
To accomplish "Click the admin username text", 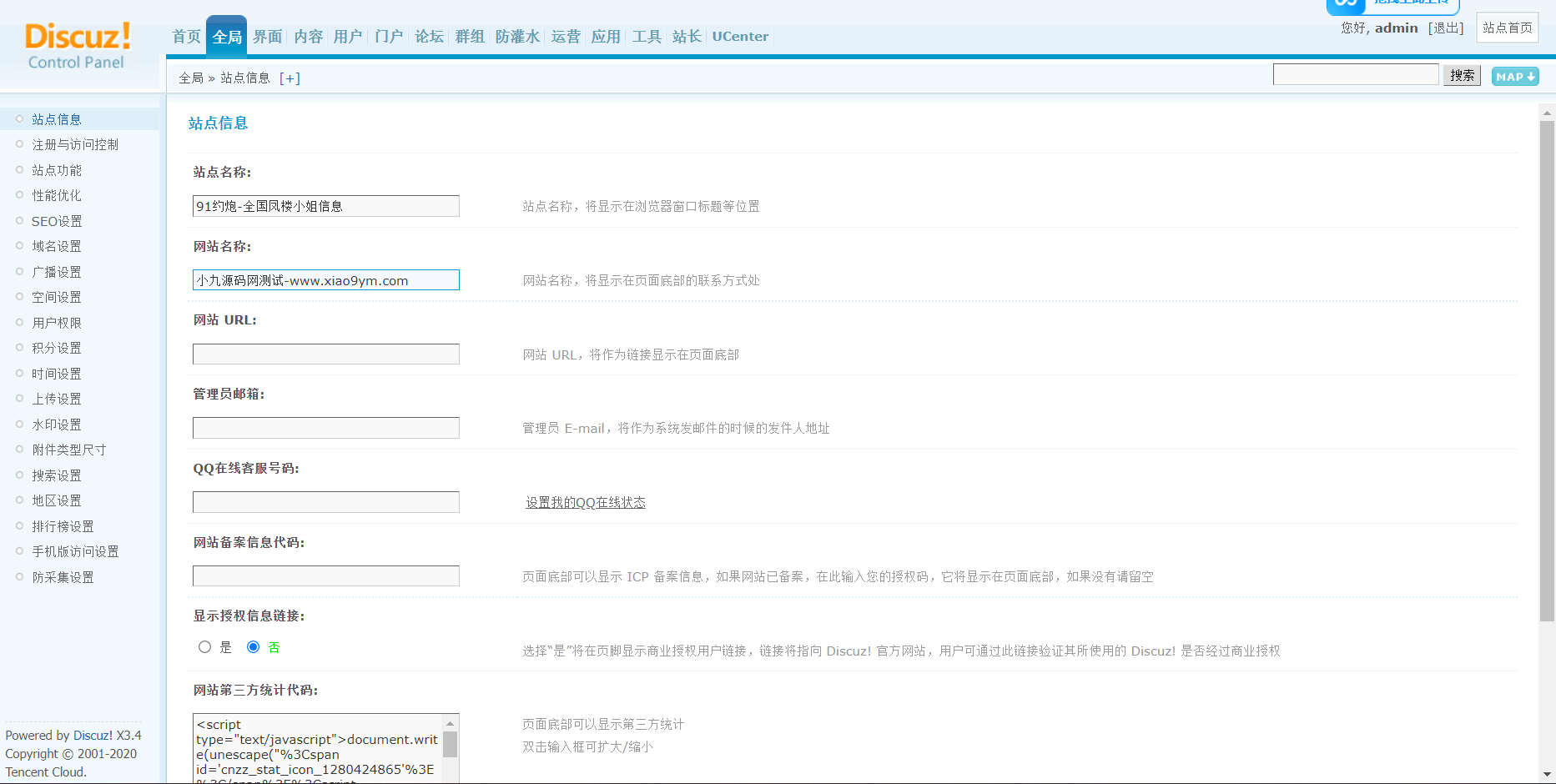I will [1397, 28].
